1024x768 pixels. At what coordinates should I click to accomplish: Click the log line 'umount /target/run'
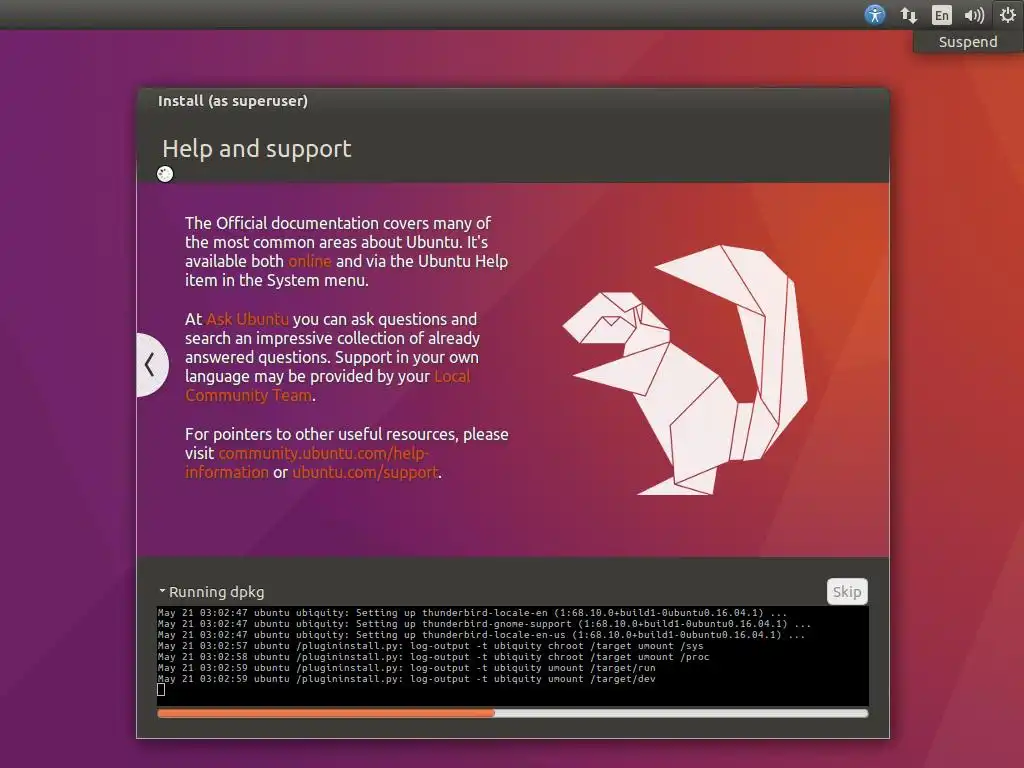(406, 668)
